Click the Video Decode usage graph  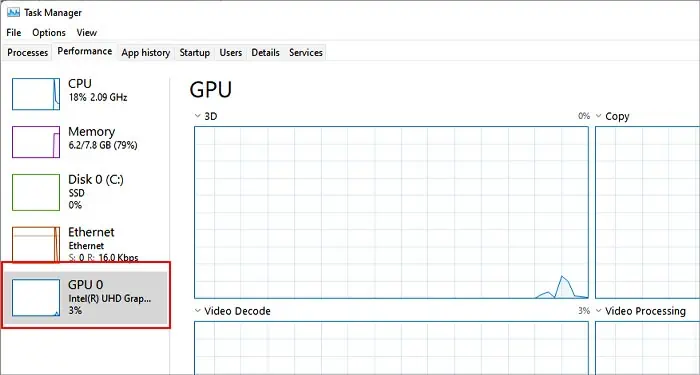coord(391,348)
